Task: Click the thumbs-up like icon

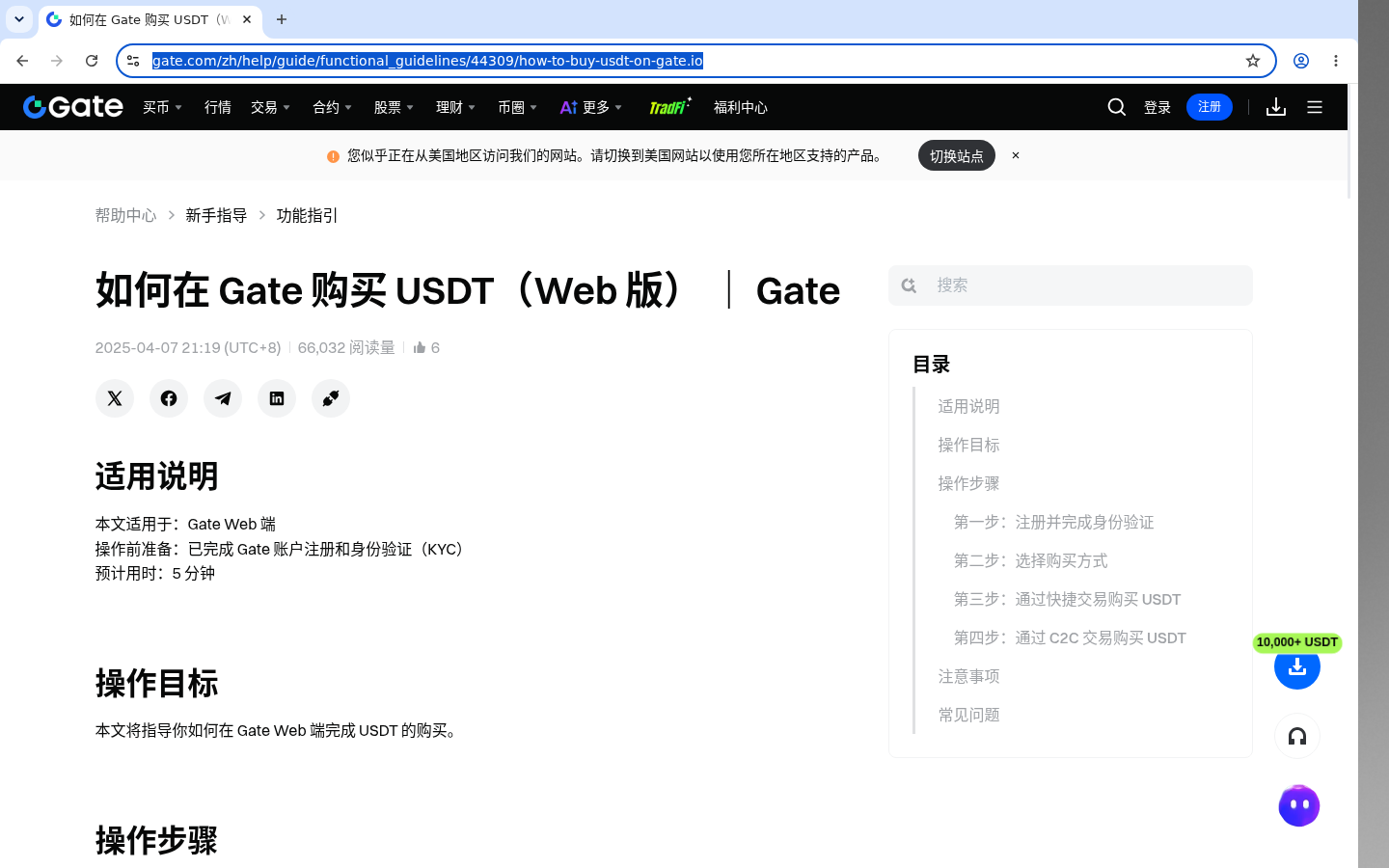Action: tap(420, 347)
